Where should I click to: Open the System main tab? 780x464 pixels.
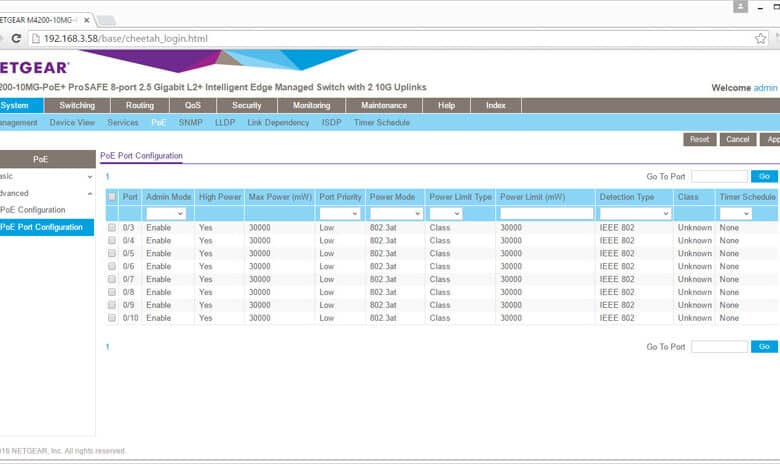21,105
